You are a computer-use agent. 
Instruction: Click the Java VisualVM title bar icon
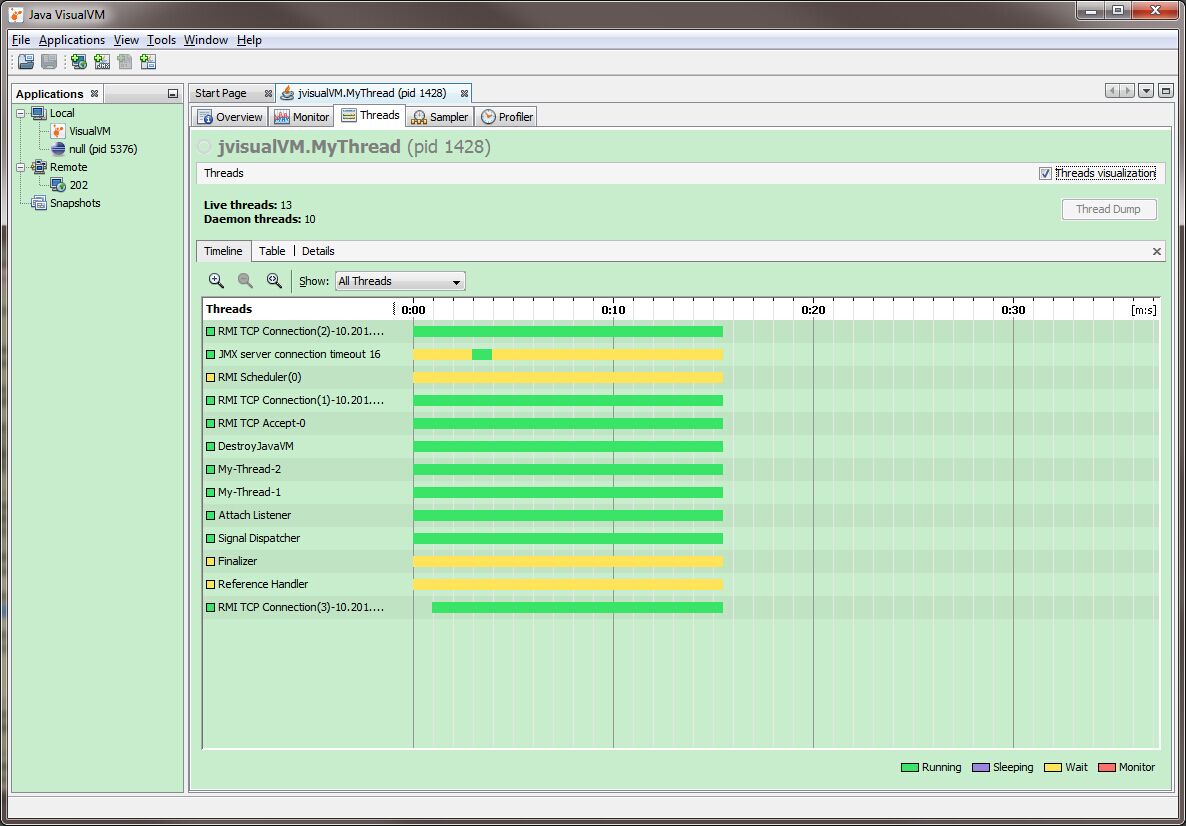pyautogui.click(x=16, y=14)
